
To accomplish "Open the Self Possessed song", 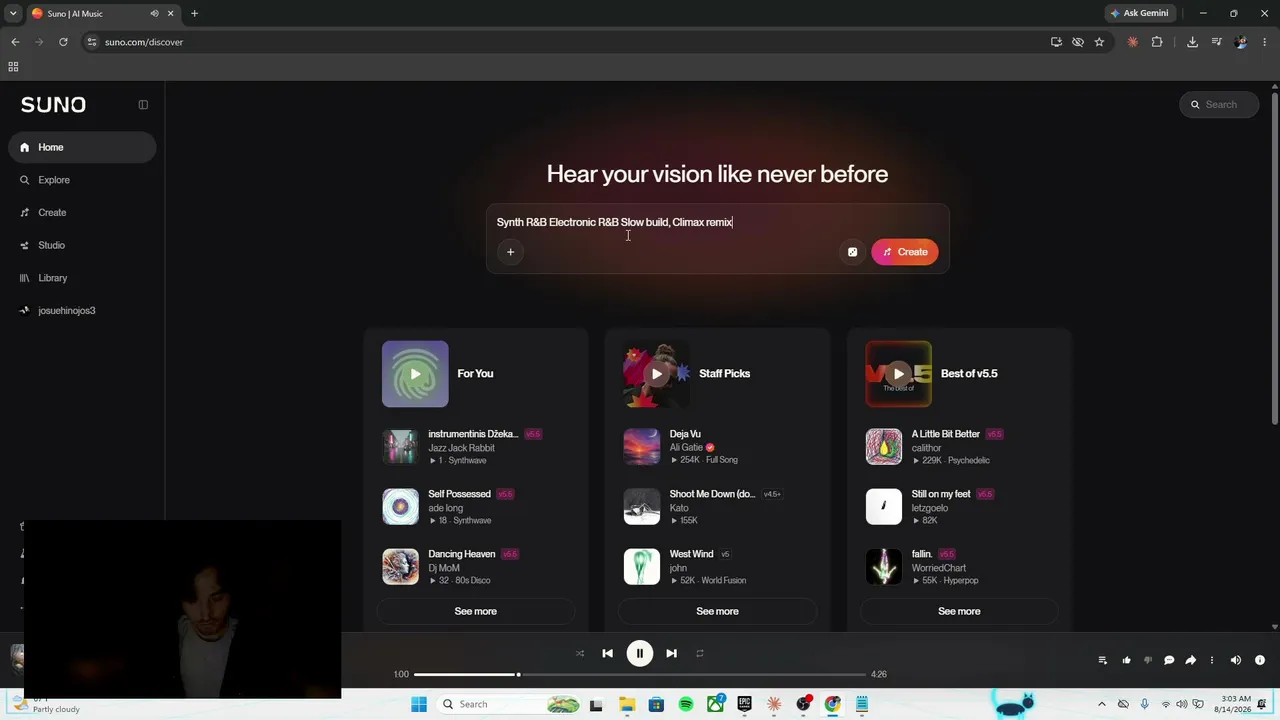I will point(459,494).
